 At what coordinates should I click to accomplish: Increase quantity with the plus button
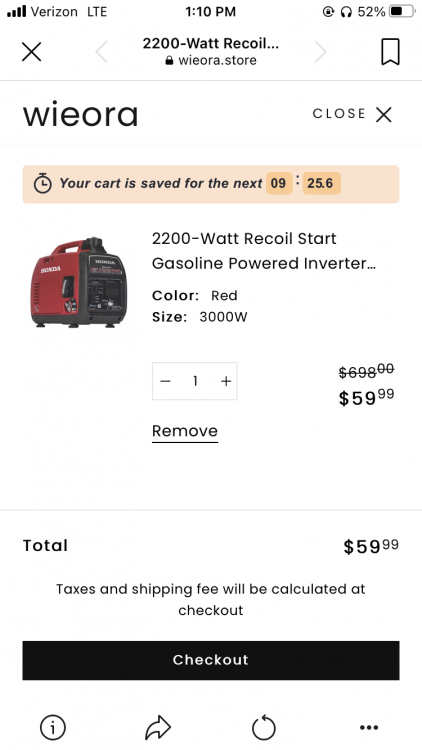click(226, 381)
